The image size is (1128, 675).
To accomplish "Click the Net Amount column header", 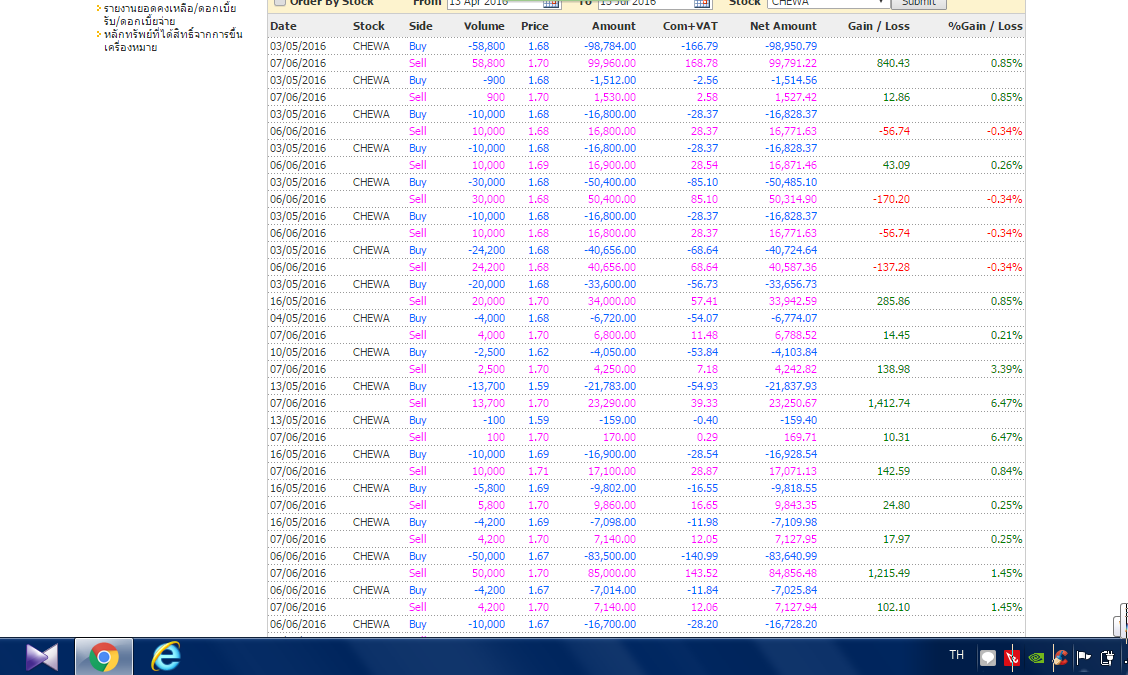I will point(783,27).
